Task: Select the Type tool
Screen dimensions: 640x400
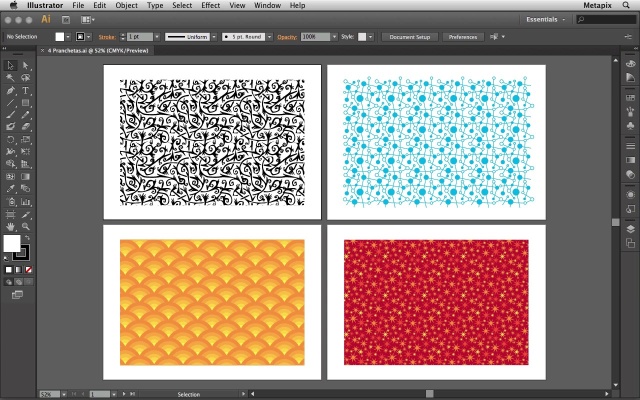Action: coord(25,90)
